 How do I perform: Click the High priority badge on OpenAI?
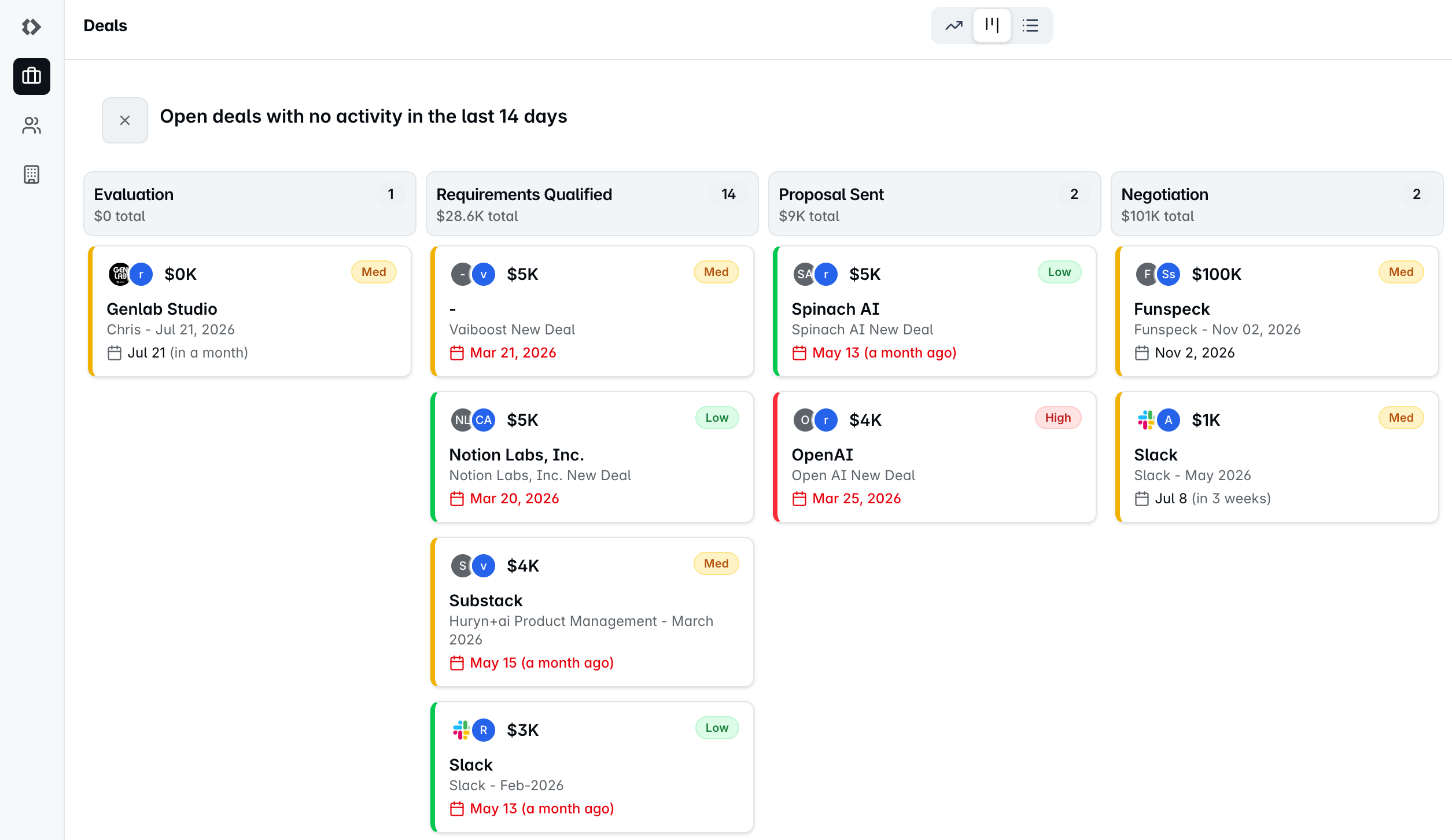1058,418
